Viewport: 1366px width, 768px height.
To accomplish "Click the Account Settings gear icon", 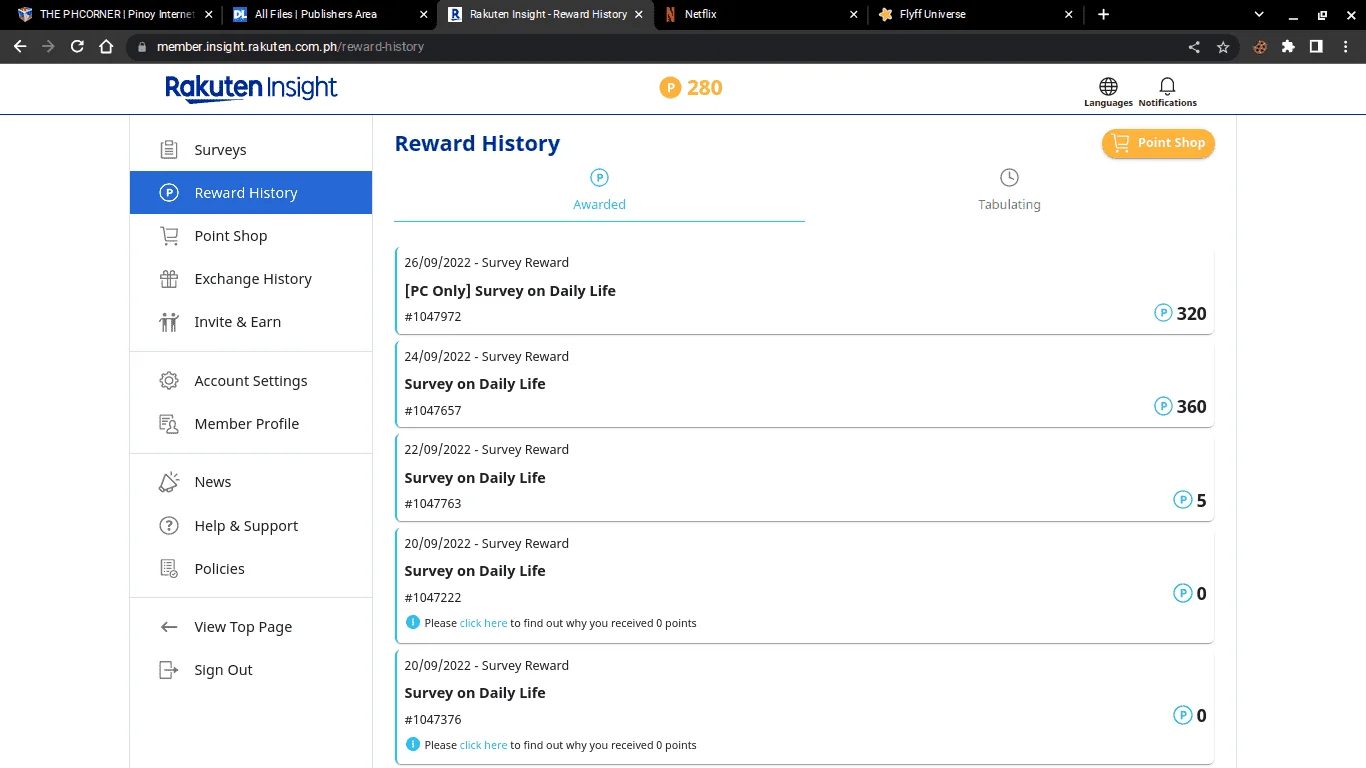I will [169, 381].
